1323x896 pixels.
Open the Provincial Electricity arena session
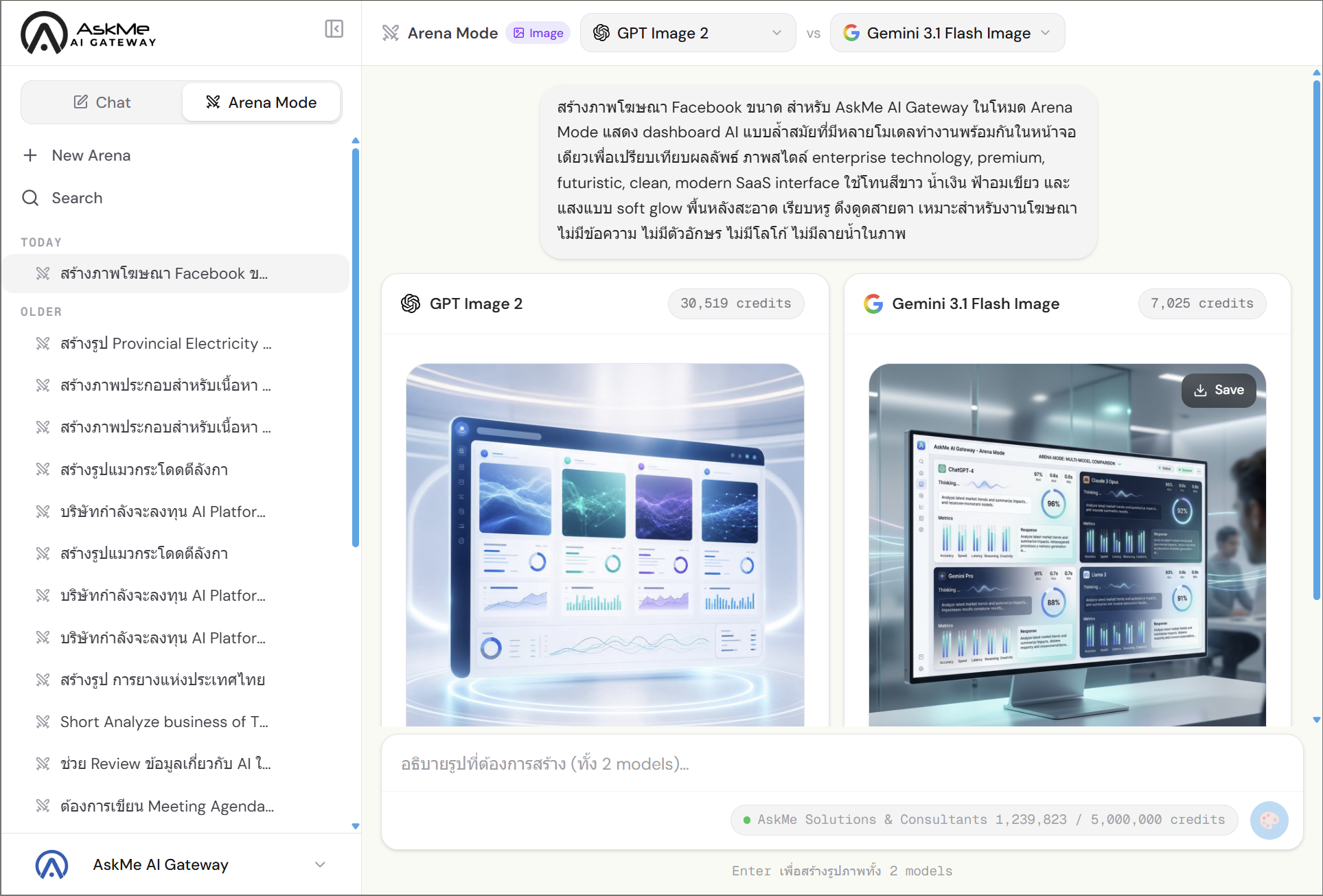(176, 343)
